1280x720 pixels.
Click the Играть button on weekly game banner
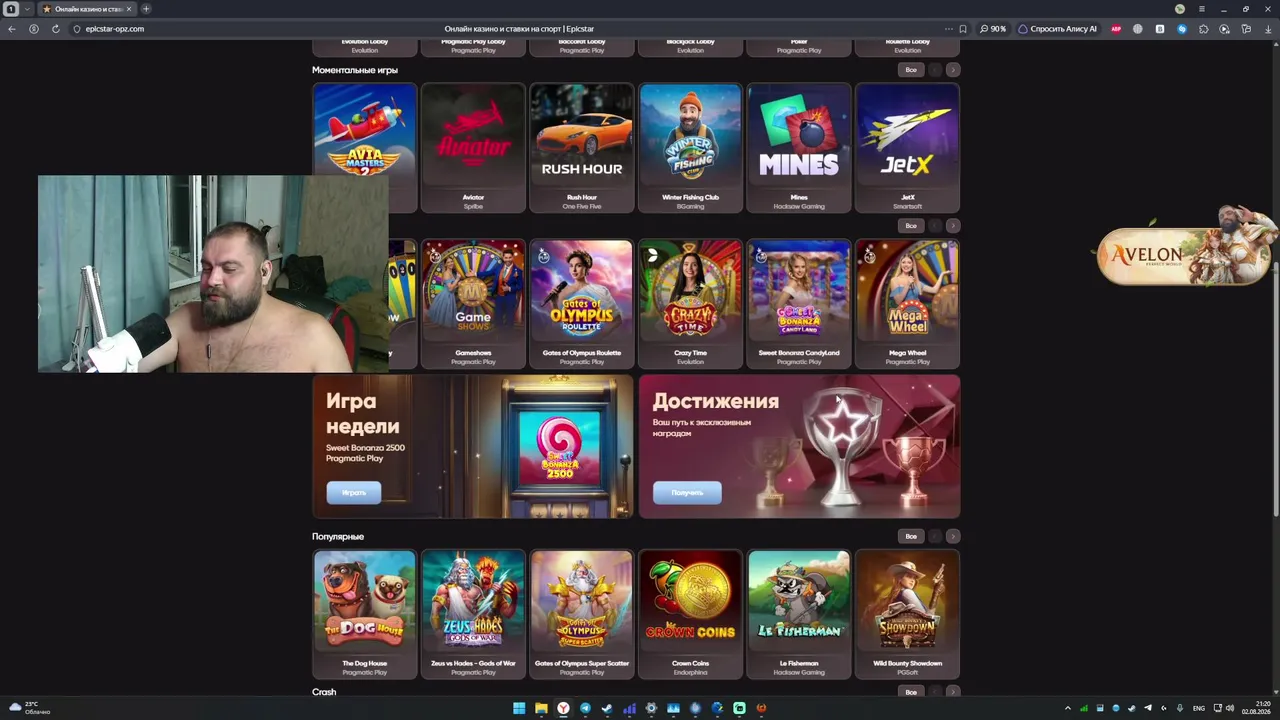click(354, 492)
